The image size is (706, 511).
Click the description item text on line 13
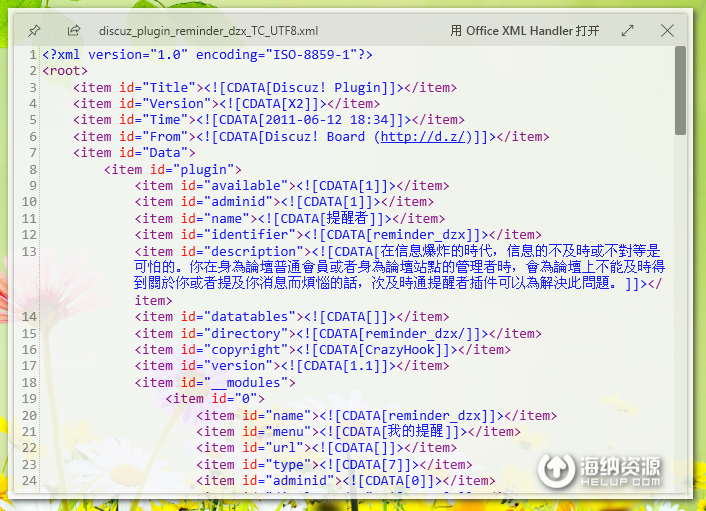pyautogui.click(x=399, y=276)
